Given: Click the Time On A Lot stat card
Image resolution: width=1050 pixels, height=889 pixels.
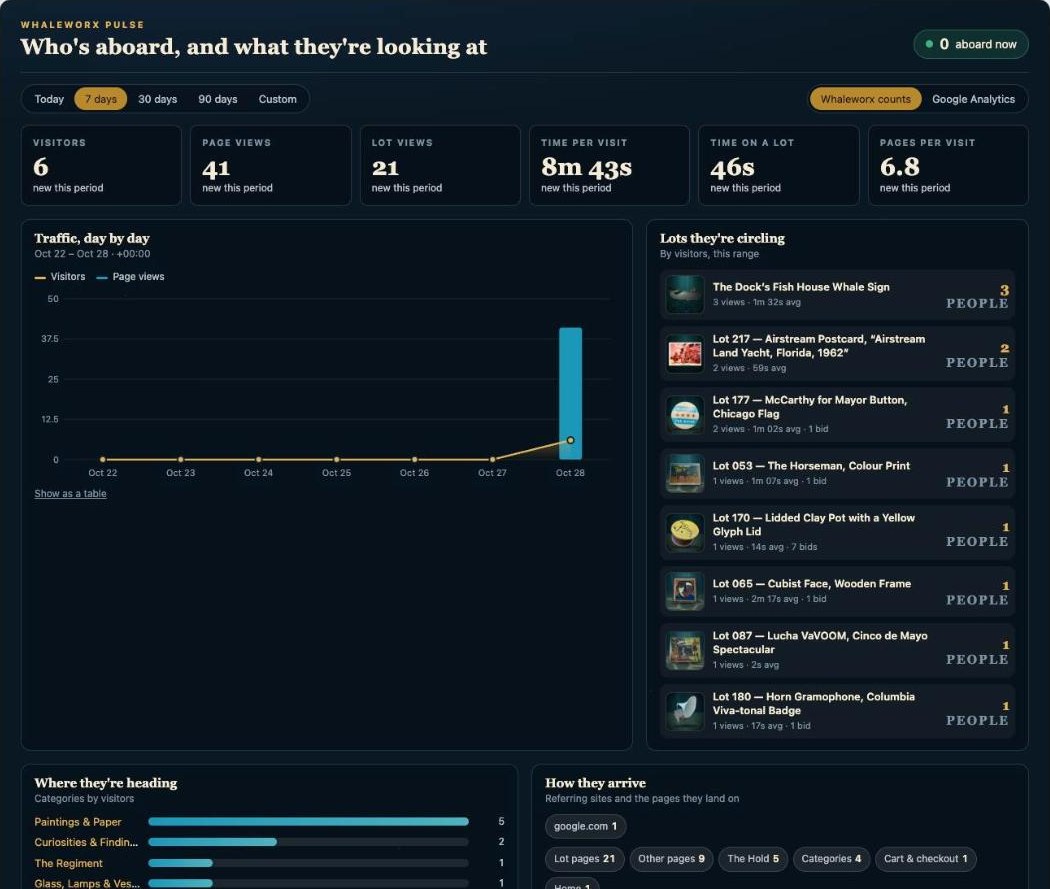Looking at the screenshot, I should coord(779,165).
